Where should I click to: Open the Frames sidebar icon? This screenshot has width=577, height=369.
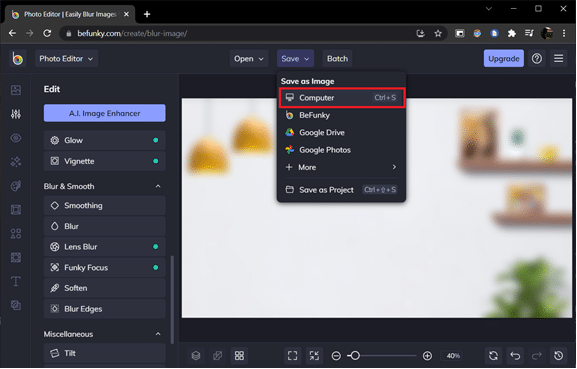16,210
